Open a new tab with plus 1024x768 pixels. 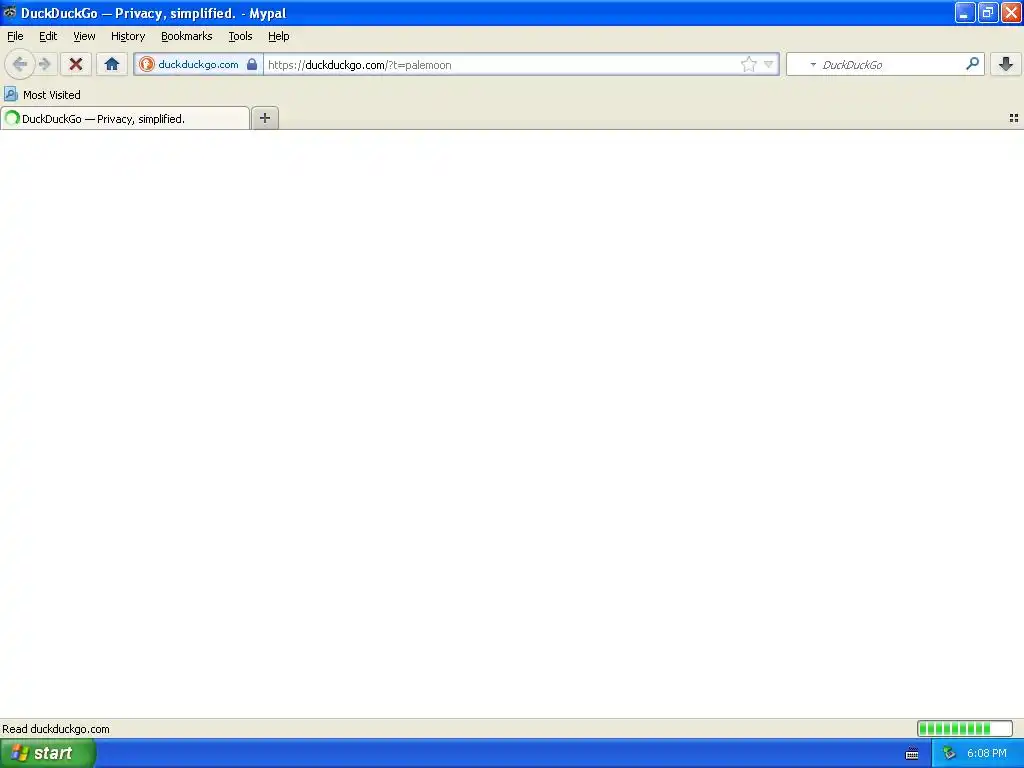point(264,118)
